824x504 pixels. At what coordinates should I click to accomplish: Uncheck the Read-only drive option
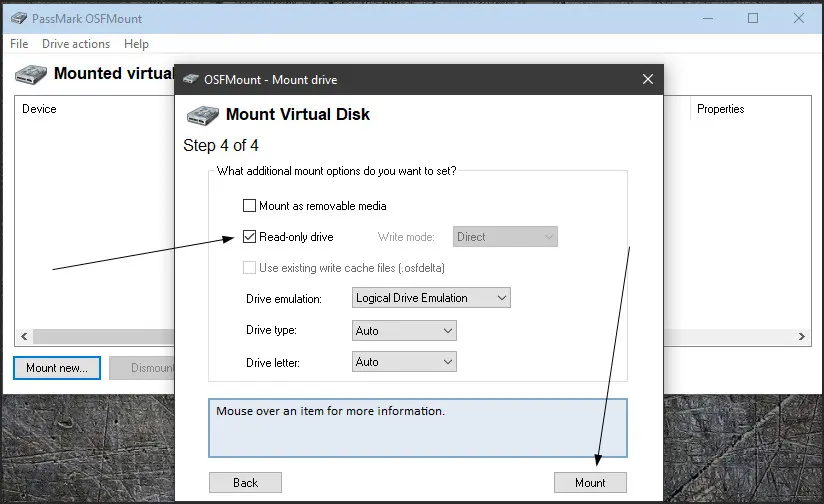pos(249,236)
